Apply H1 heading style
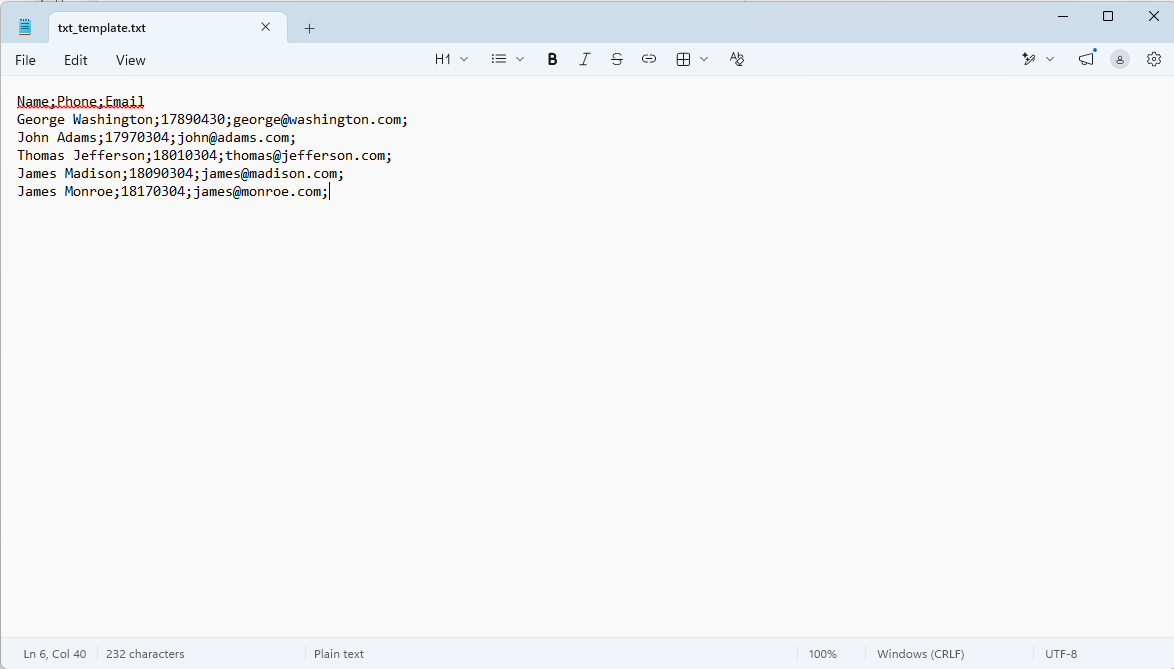1174x669 pixels. click(x=442, y=59)
